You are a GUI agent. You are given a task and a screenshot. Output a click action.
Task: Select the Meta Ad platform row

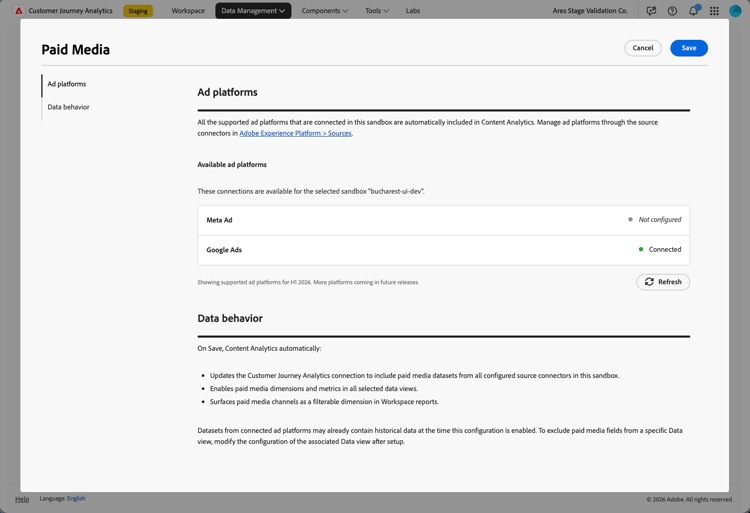[x=443, y=220]
